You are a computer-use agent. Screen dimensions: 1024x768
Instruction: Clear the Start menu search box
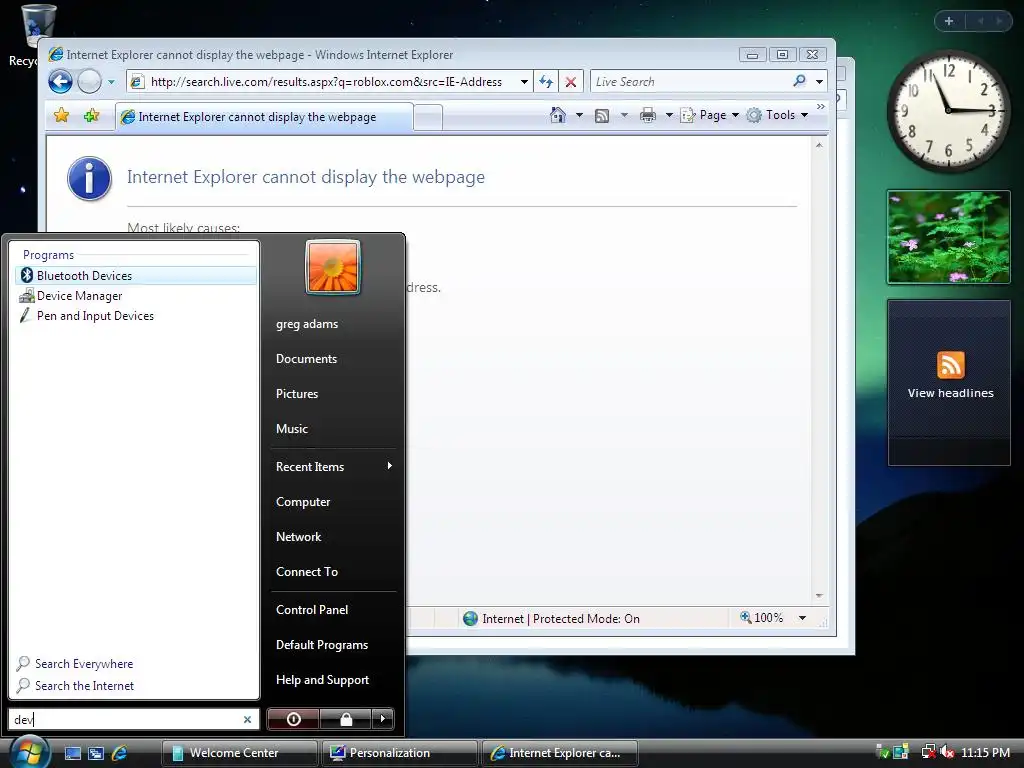pyautogui.click(x=248, y=720)
